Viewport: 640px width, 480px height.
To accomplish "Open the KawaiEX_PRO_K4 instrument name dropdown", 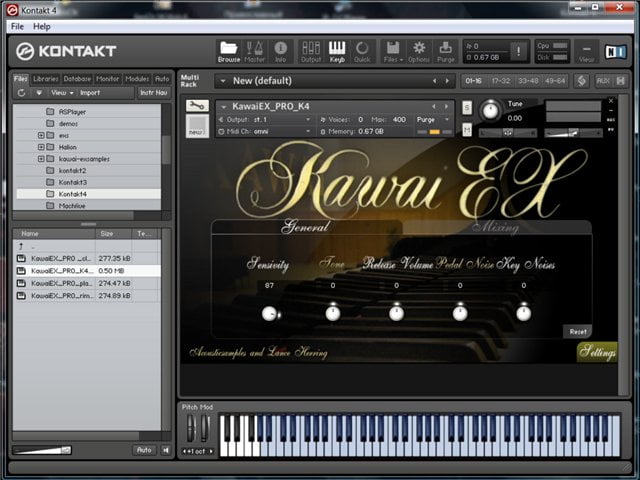I will (x=224, y=107).
